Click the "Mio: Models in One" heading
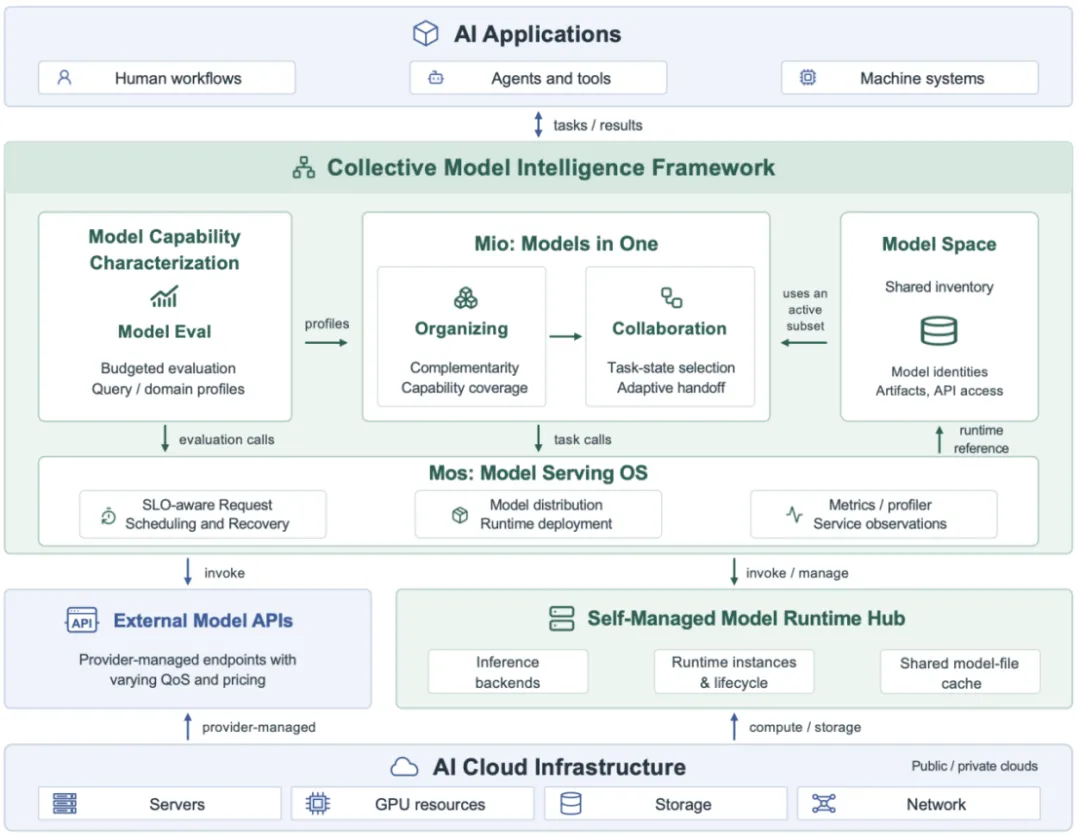 [x=566, y=243]
